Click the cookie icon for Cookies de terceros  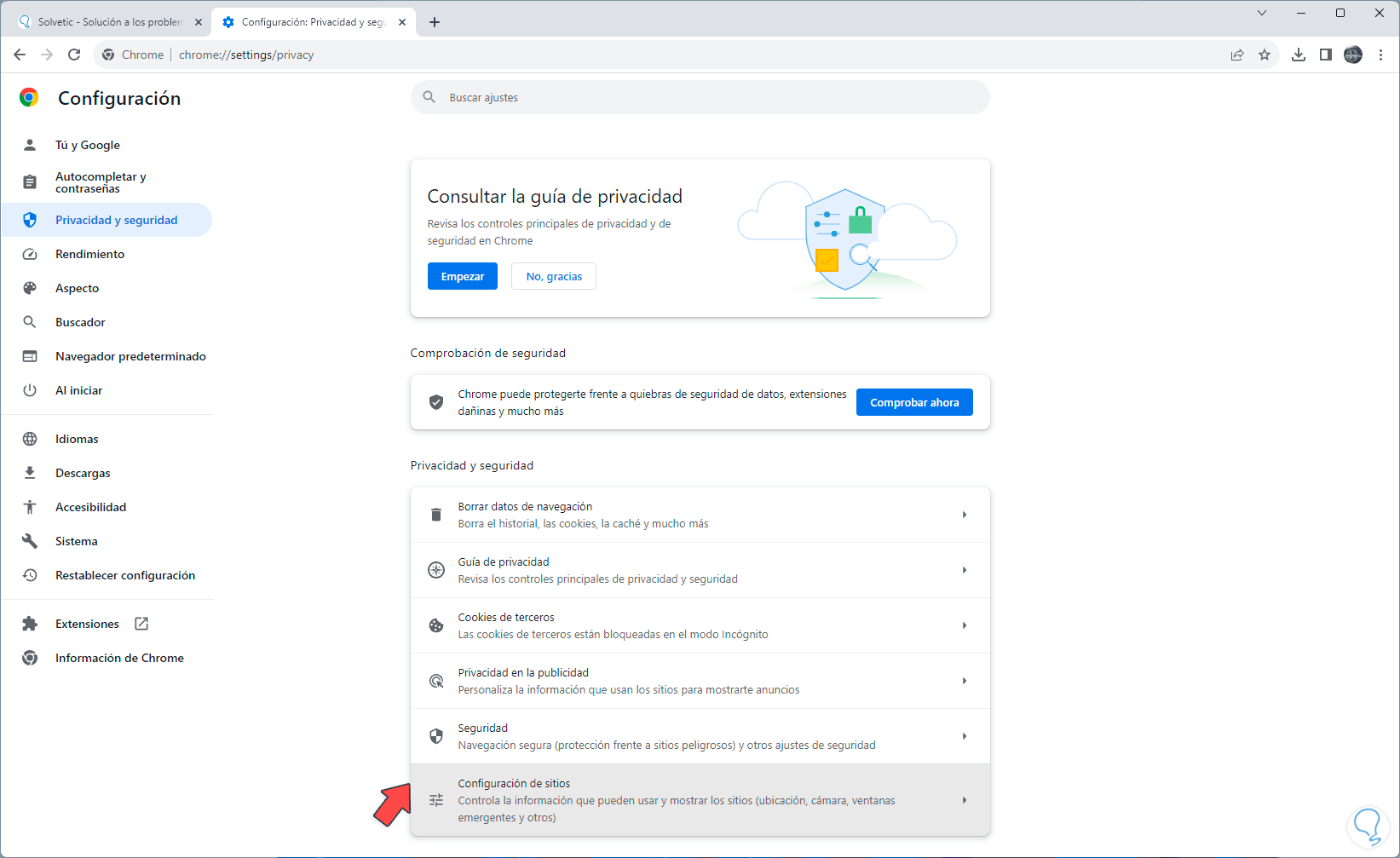436,625
